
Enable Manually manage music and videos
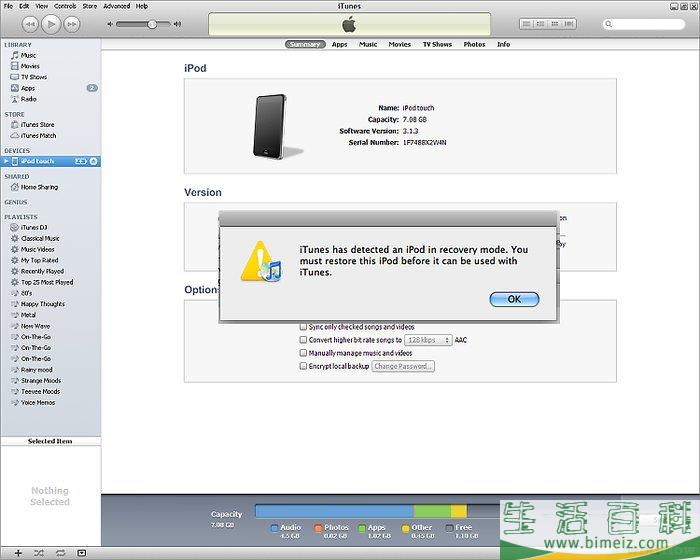click(303, 353)
